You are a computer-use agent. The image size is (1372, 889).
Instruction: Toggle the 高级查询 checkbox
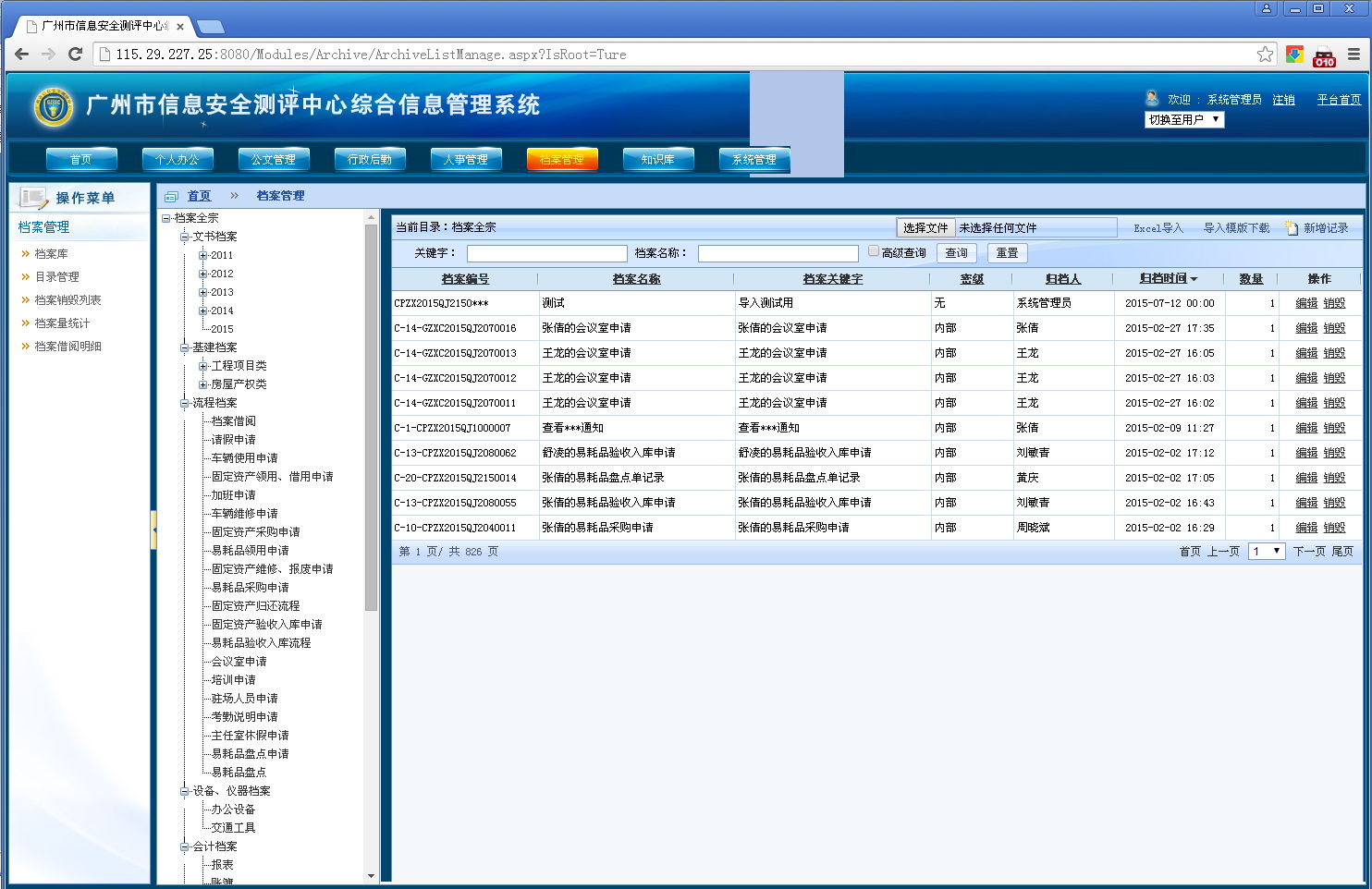click(874, 251)
